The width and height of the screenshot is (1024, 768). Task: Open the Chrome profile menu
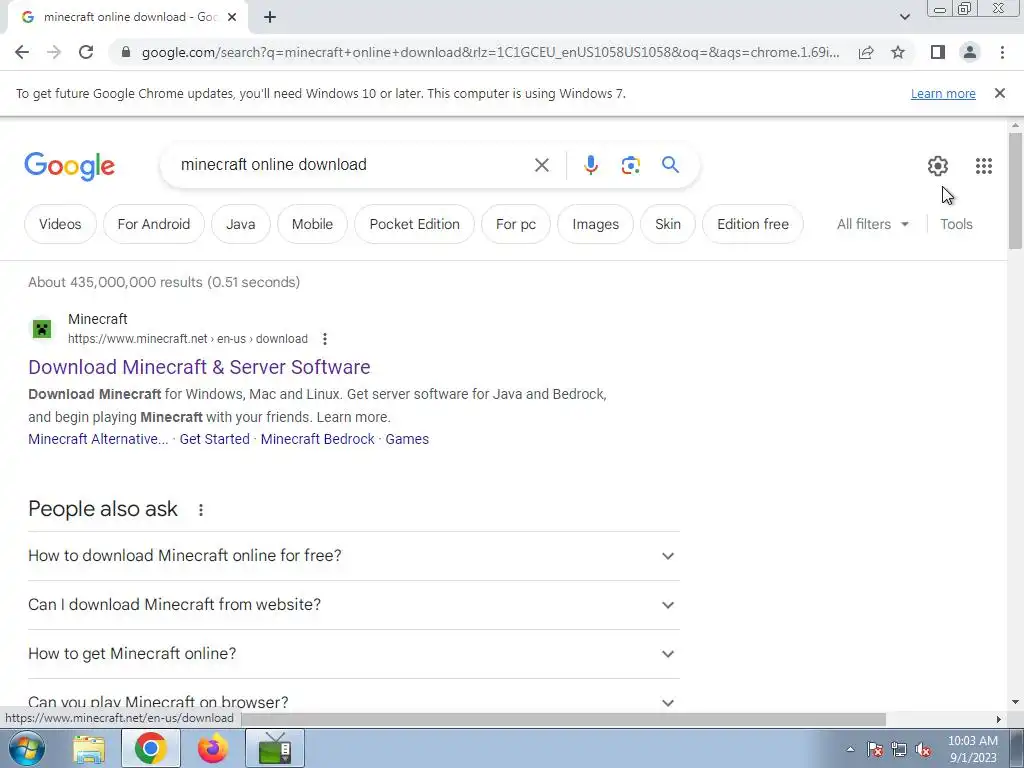[x=970, y=52]
